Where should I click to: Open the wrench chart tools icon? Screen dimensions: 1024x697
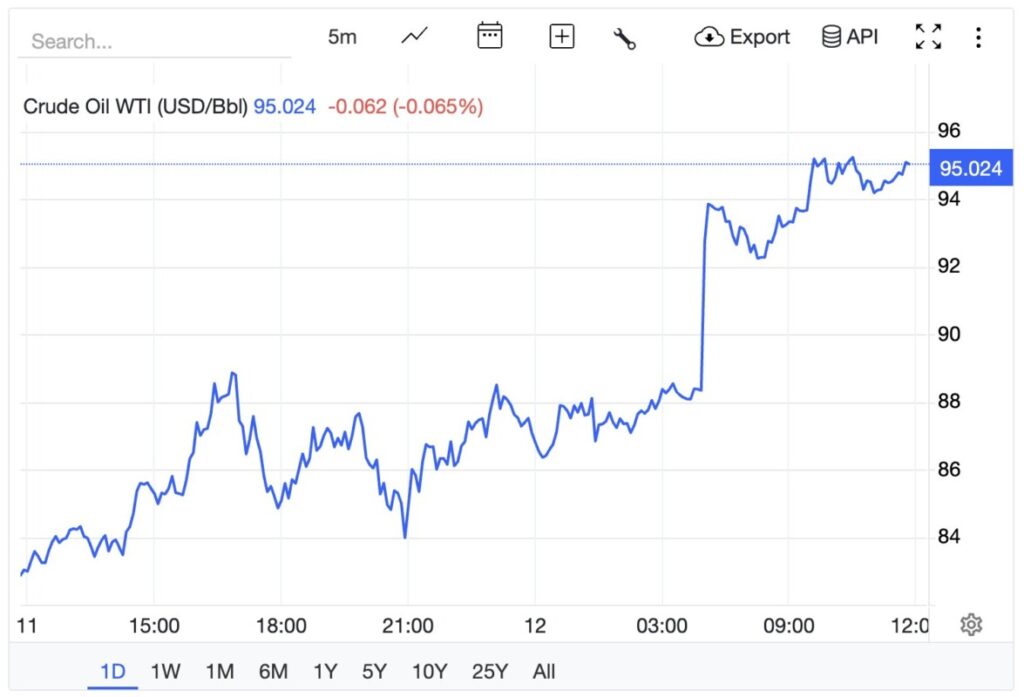625,38
